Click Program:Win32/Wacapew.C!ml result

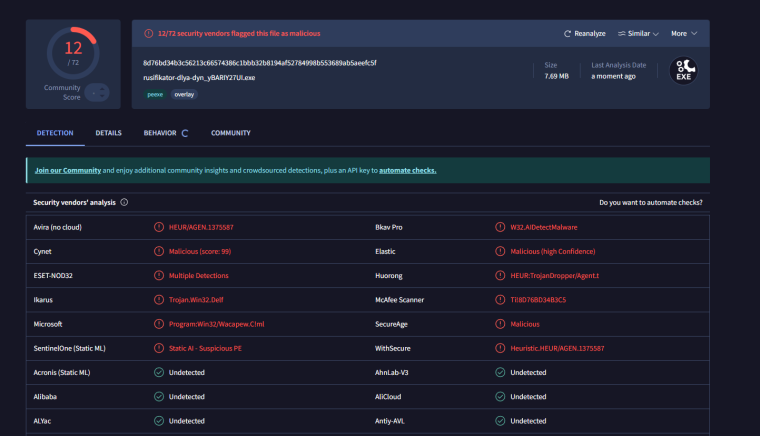tap(217, 324)
